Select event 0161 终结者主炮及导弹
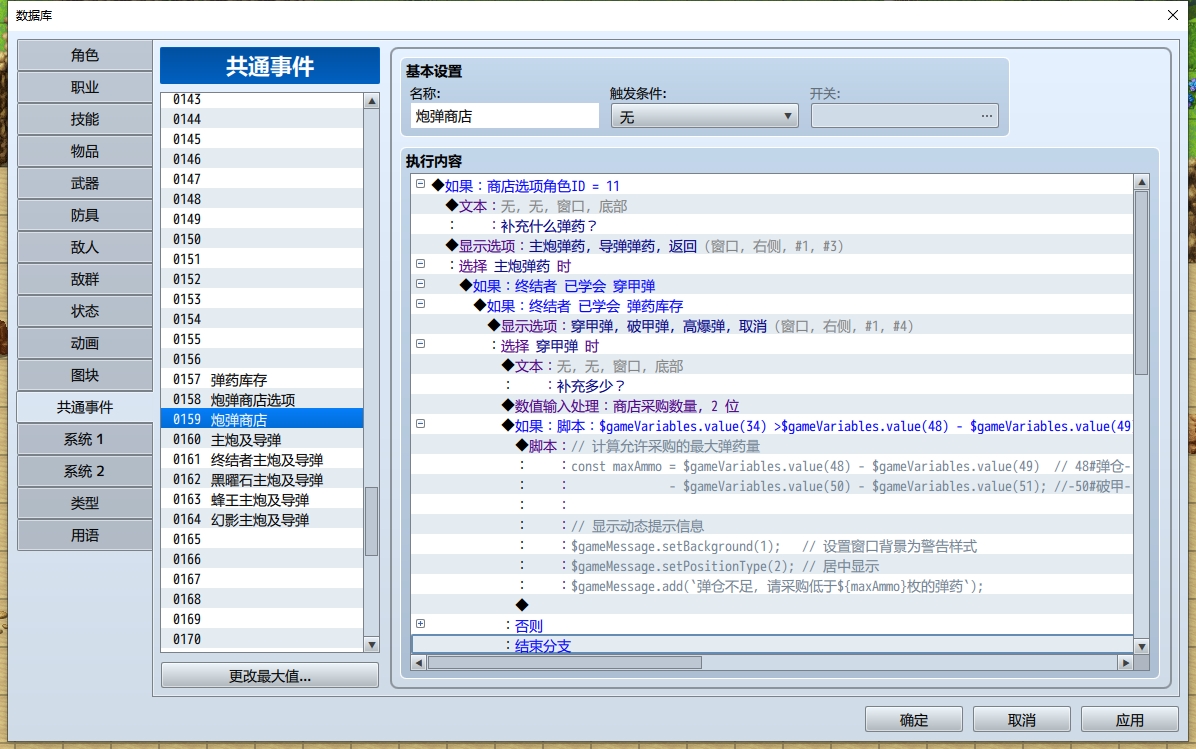Image resolution: width=1196 pixels, height=749 pixels. pyautogui.click(x=262, y=460)
